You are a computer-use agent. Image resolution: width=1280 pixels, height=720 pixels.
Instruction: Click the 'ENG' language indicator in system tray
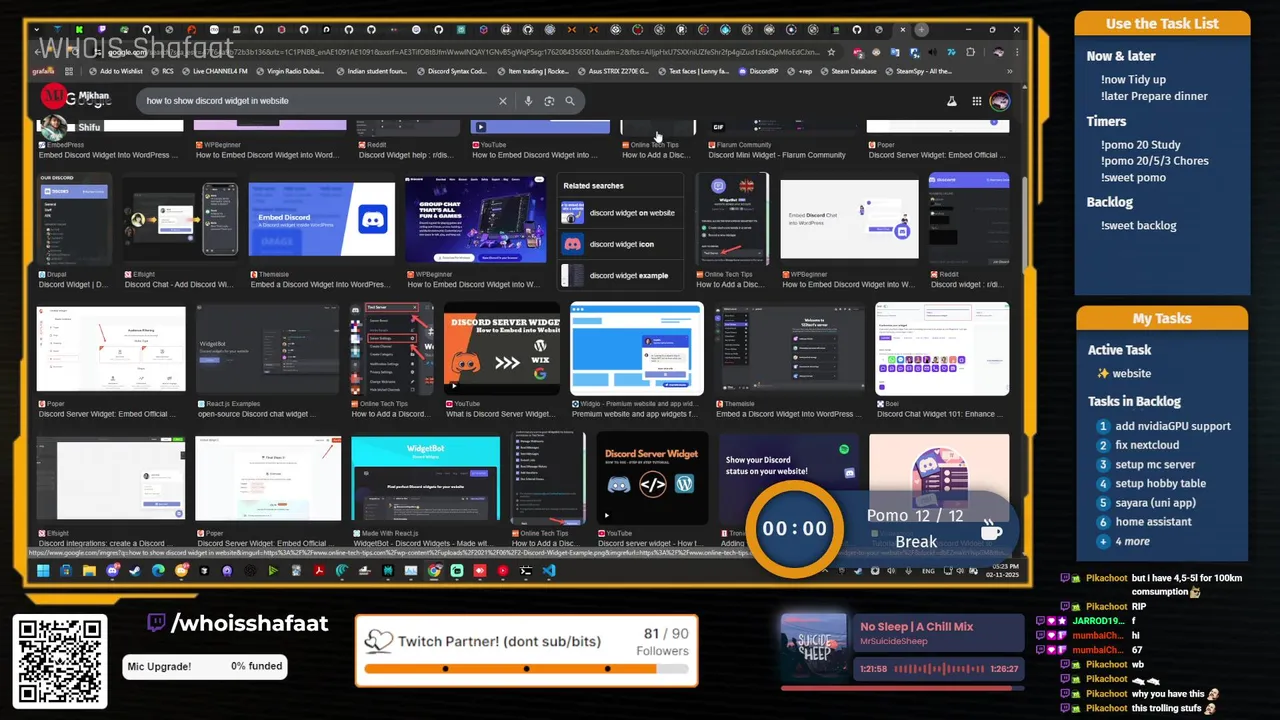click(x=928, y=571)
